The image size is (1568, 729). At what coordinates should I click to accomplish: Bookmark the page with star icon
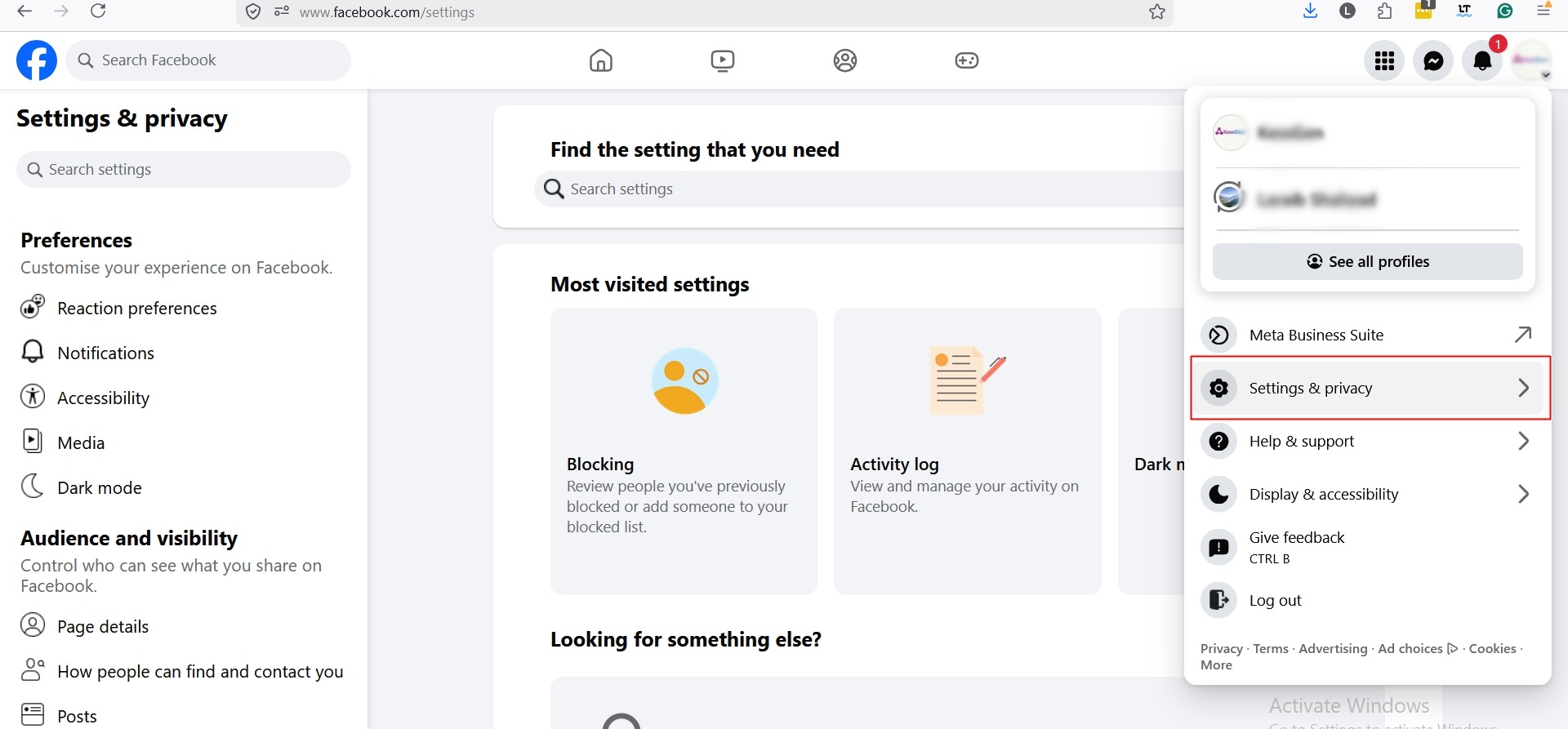pyautogui.click(x=1157, y=11)
